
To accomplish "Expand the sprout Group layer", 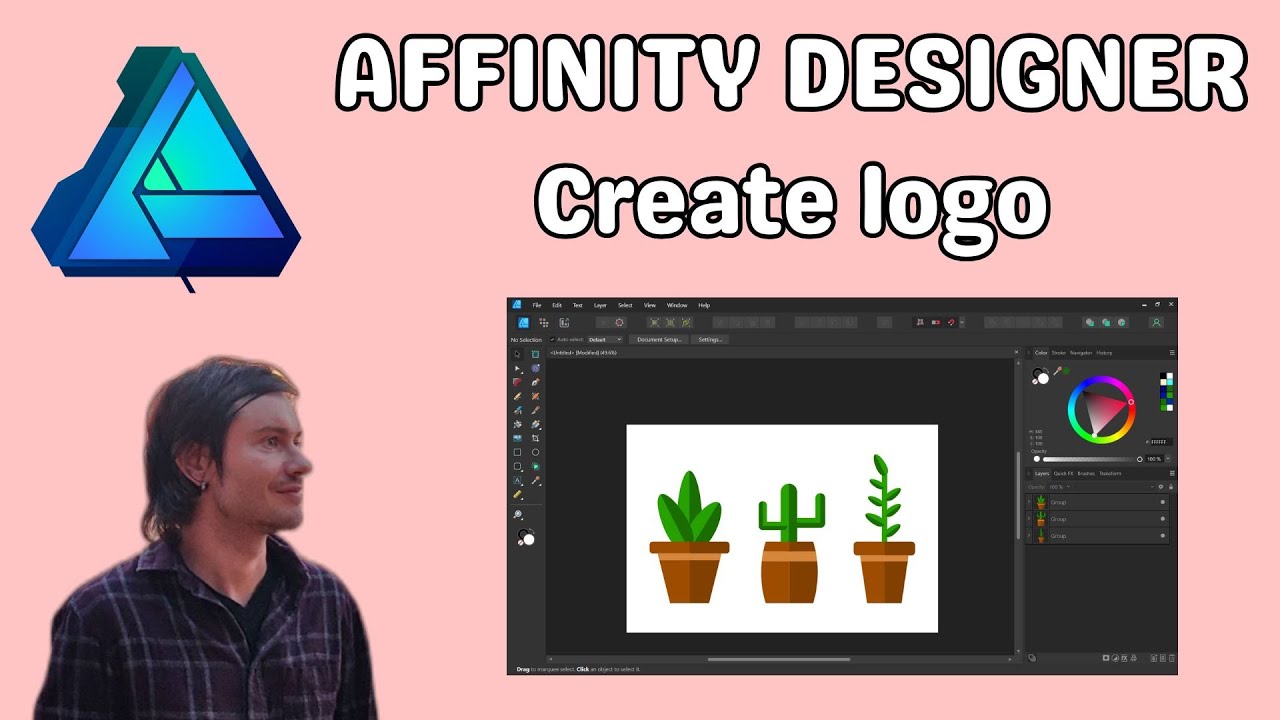I will 1029,536.
